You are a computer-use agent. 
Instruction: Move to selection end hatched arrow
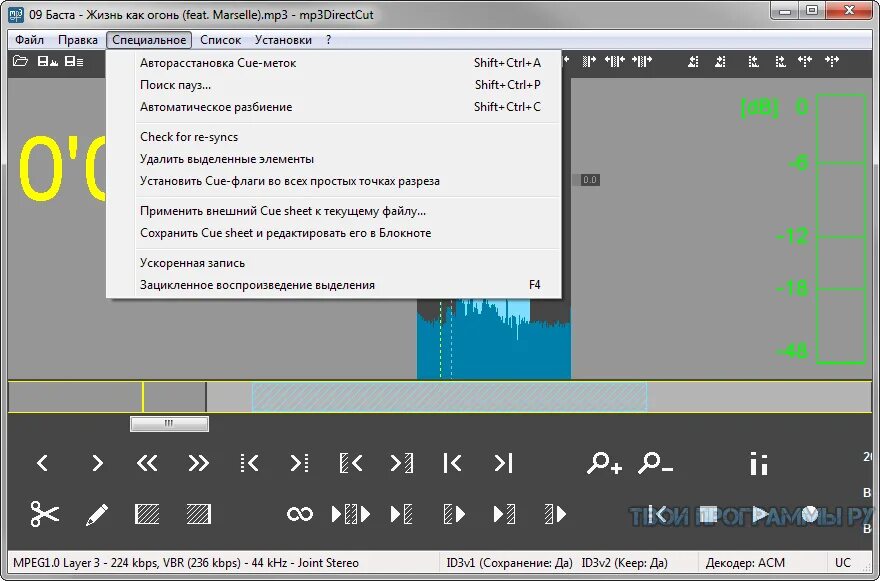coord(402,463)
